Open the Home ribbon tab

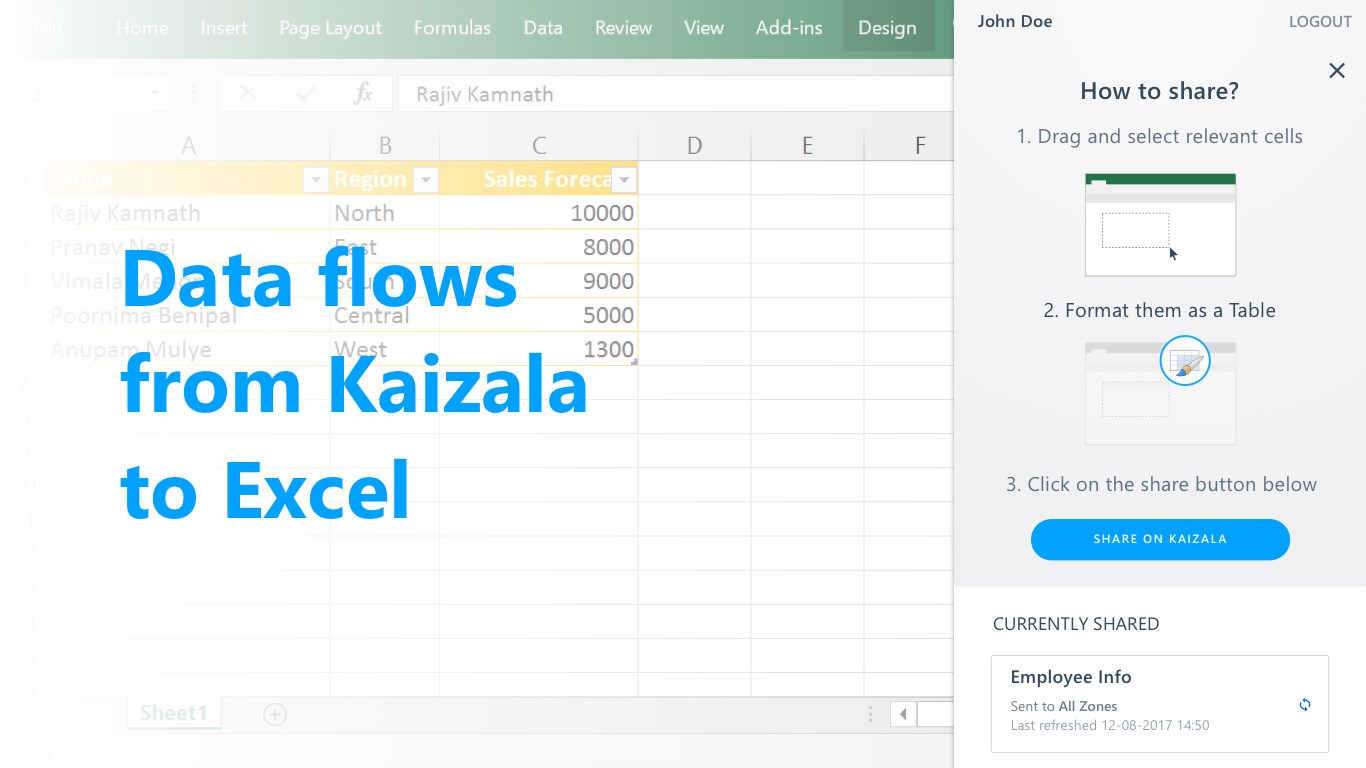point(142,28)
